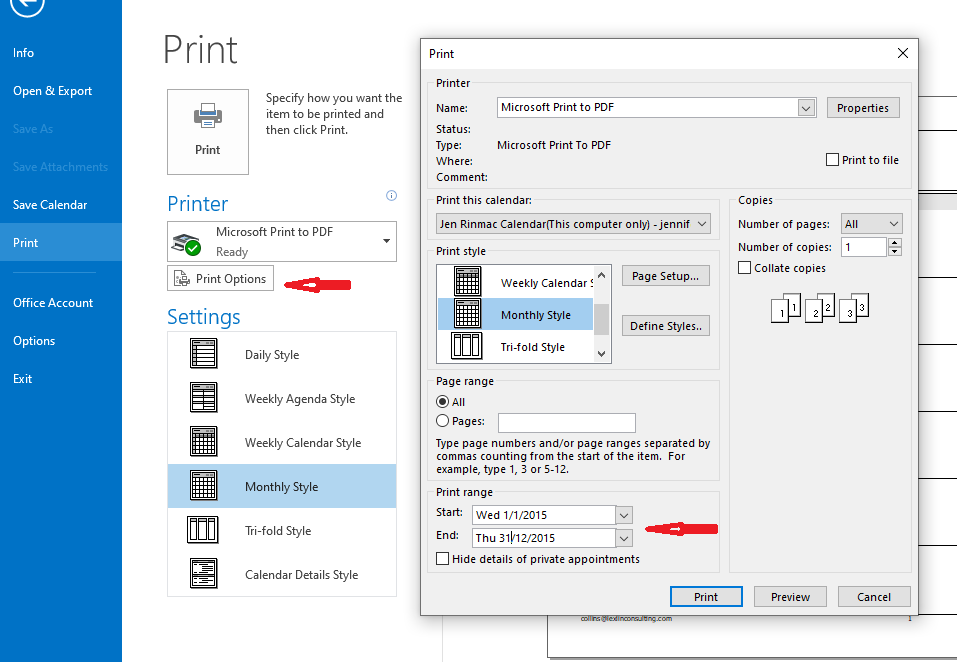The width and height of the screenshot is (957, 662).
Task: Select Tri-fold Style icon in Settings list
Action: pyautogui.click(x=203, y=530)
